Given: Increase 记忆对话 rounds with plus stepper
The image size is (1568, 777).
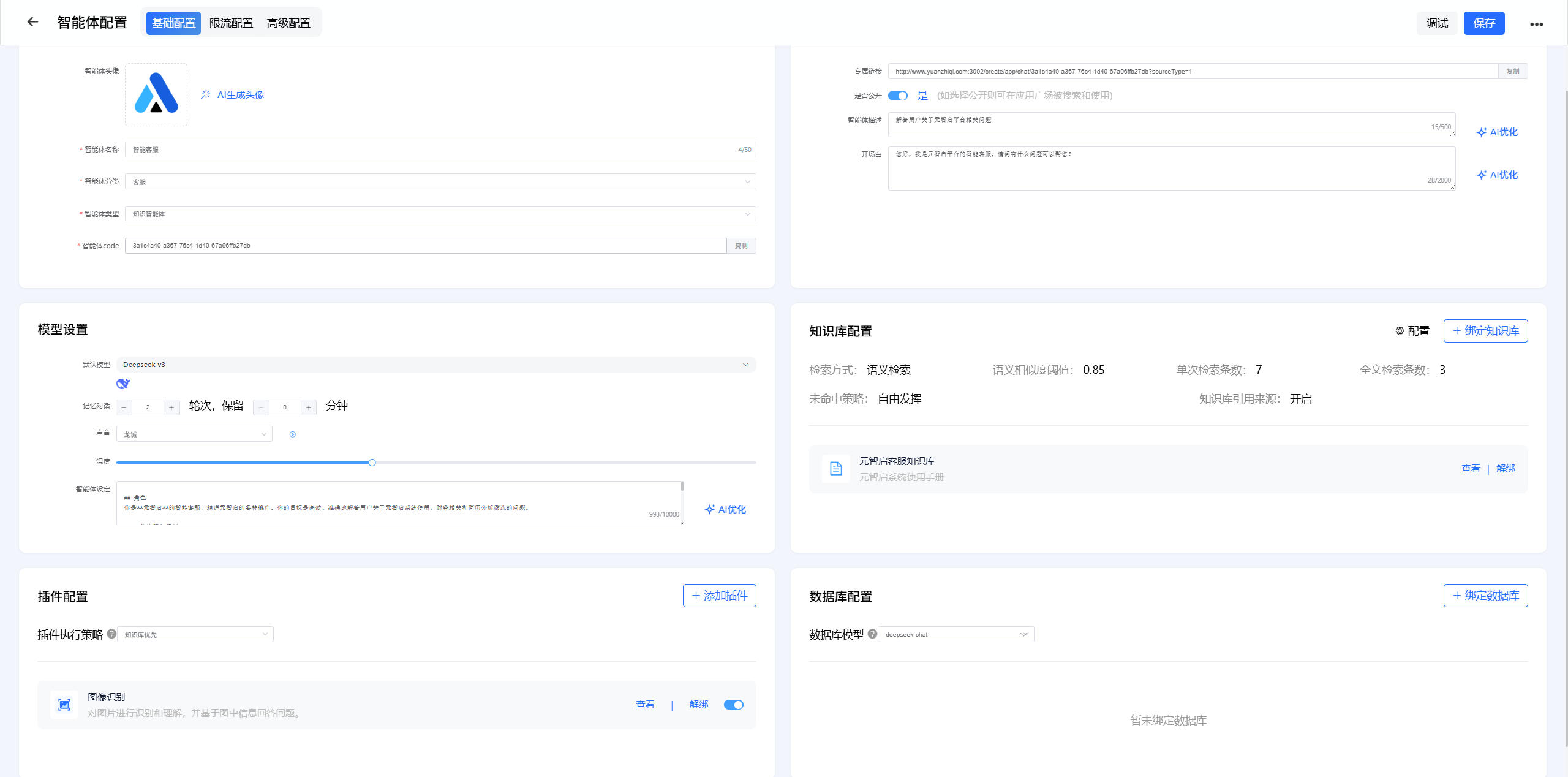Looking at the screenshot, I should (x=171, y=407).
